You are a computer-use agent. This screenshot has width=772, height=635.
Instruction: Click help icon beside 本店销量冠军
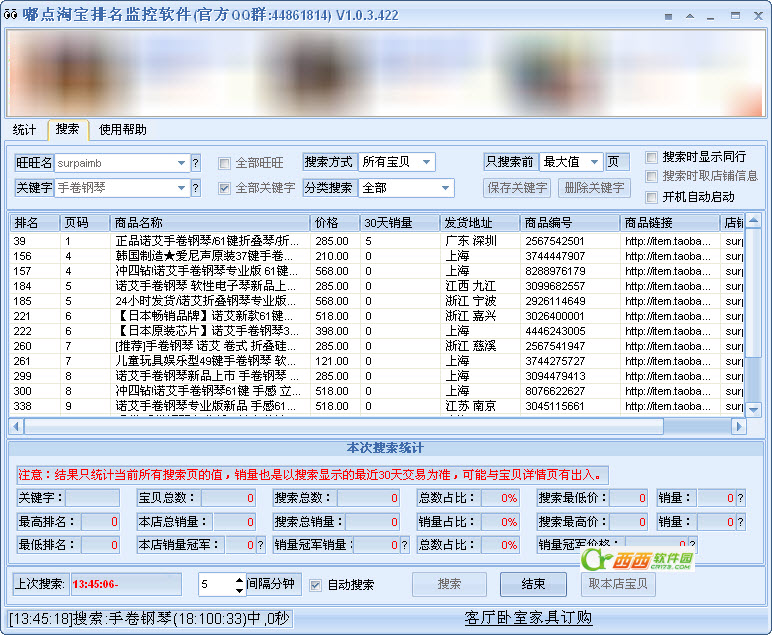(x=260, y=545)
